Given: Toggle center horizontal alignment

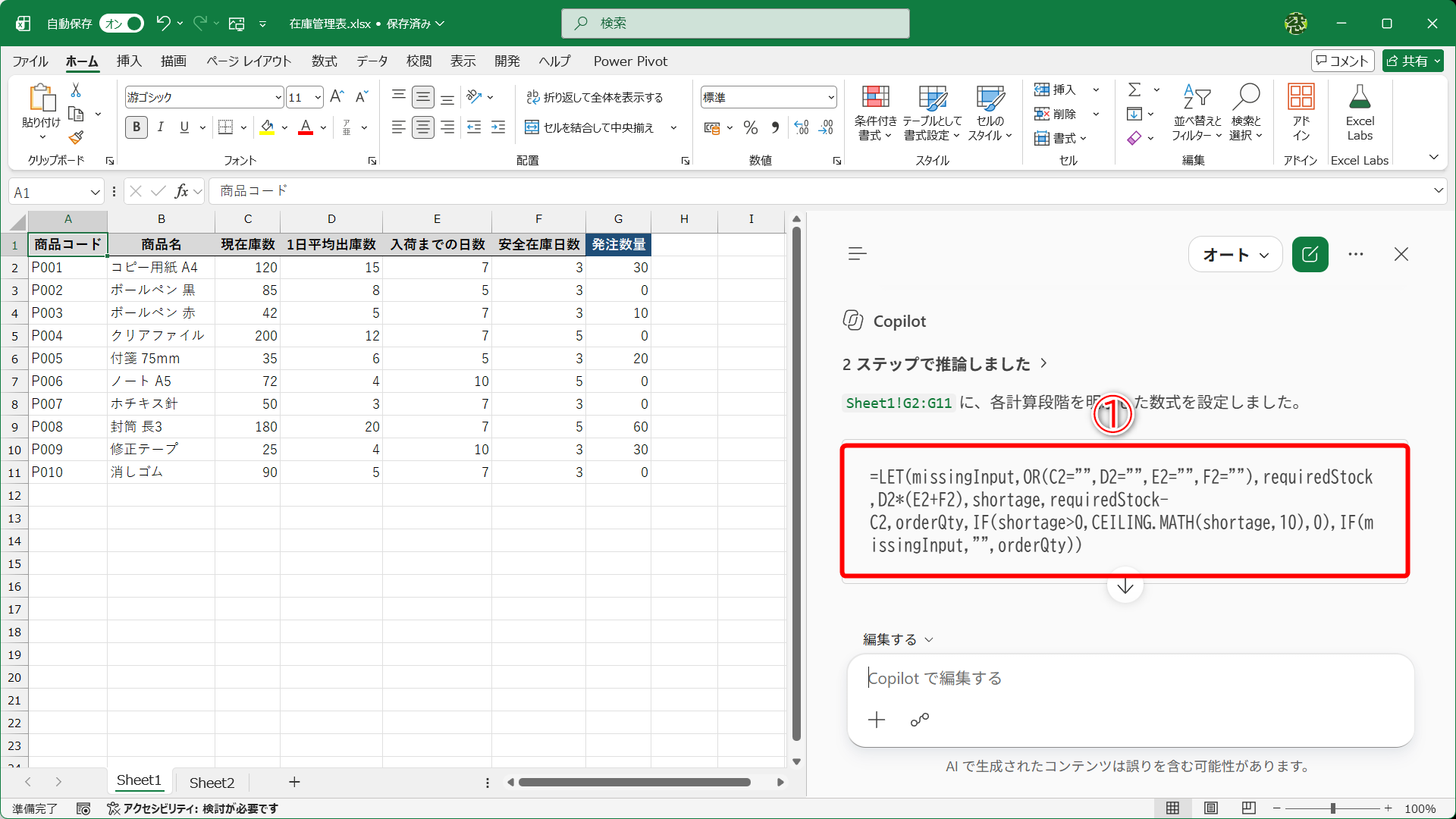Looking at the screenshot, I should tap(422, 127).
